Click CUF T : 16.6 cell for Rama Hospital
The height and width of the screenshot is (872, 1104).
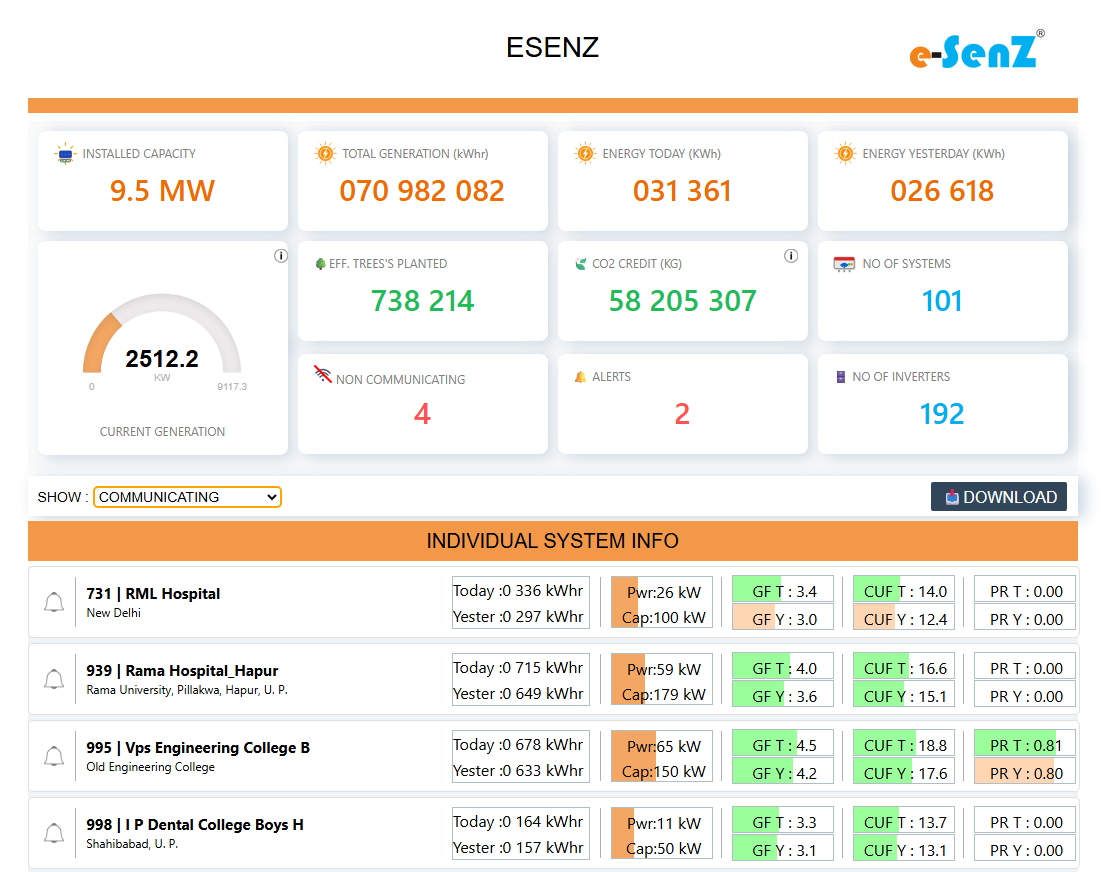[904, 668]
